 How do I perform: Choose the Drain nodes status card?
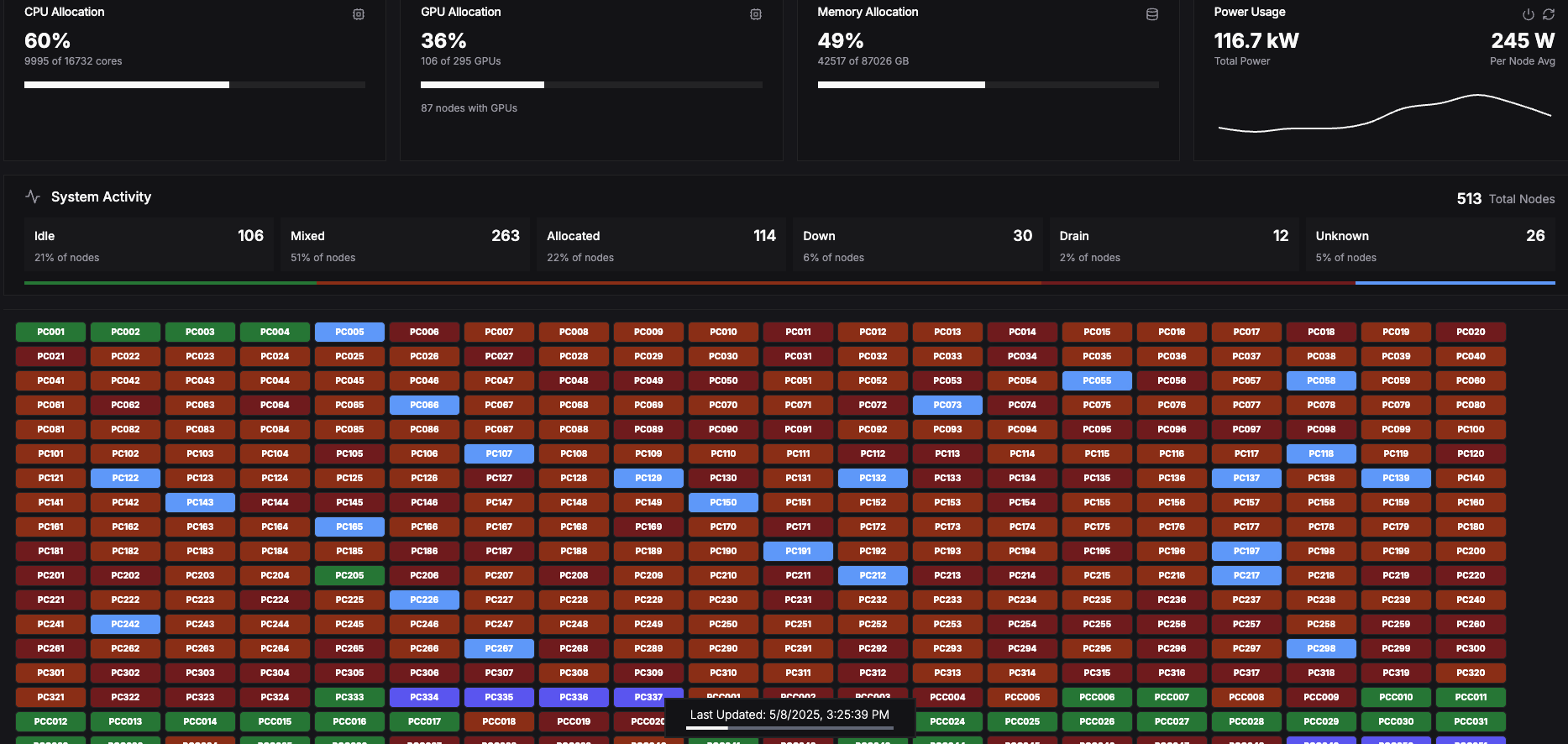[x=1173, y=245]
